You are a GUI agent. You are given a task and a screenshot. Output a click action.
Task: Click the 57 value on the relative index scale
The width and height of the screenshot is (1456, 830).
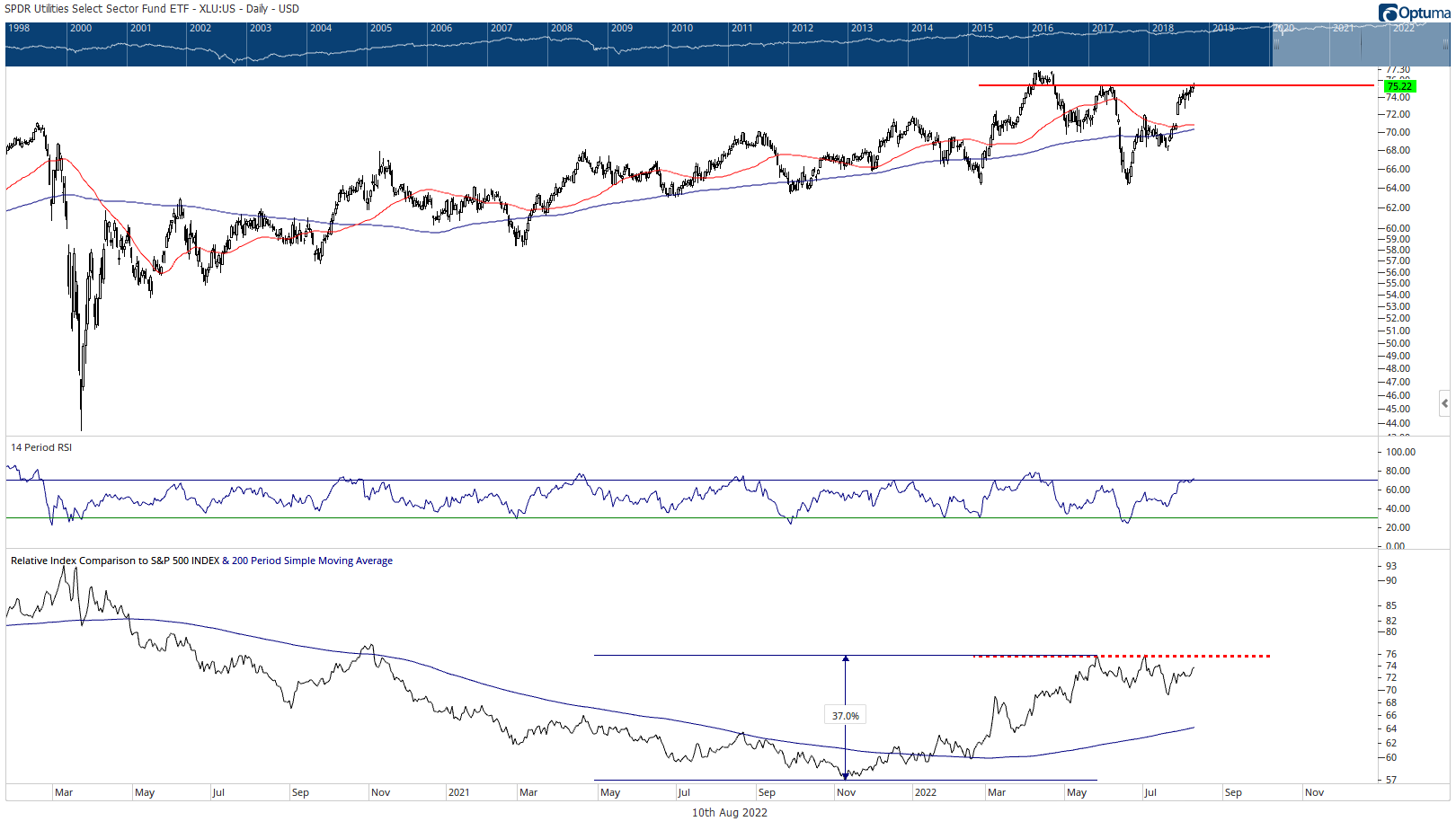tap(1391, 780)
